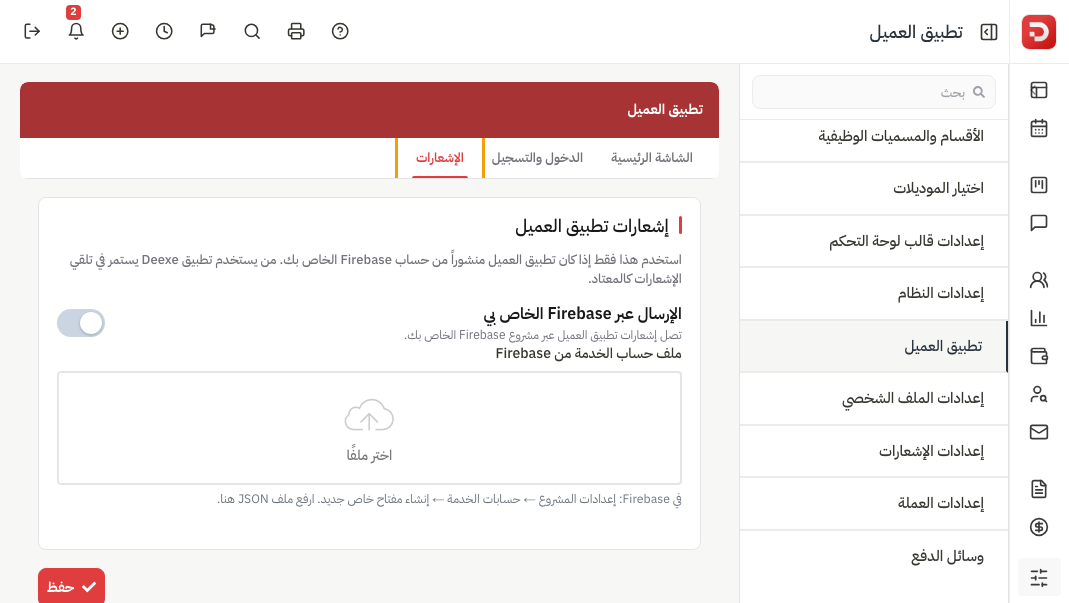1069x603 pixels.
Task: Open the users icon in the right rail
Action: tap(1038, 280)
